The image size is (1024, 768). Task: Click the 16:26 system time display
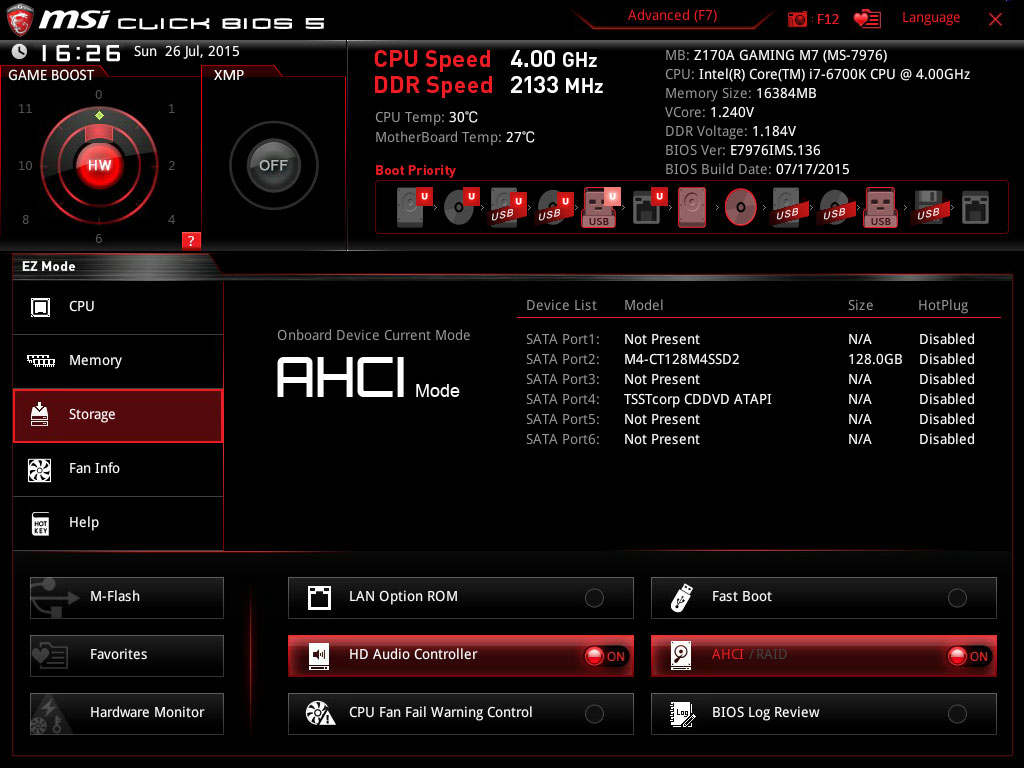click(x=81, y=52)
